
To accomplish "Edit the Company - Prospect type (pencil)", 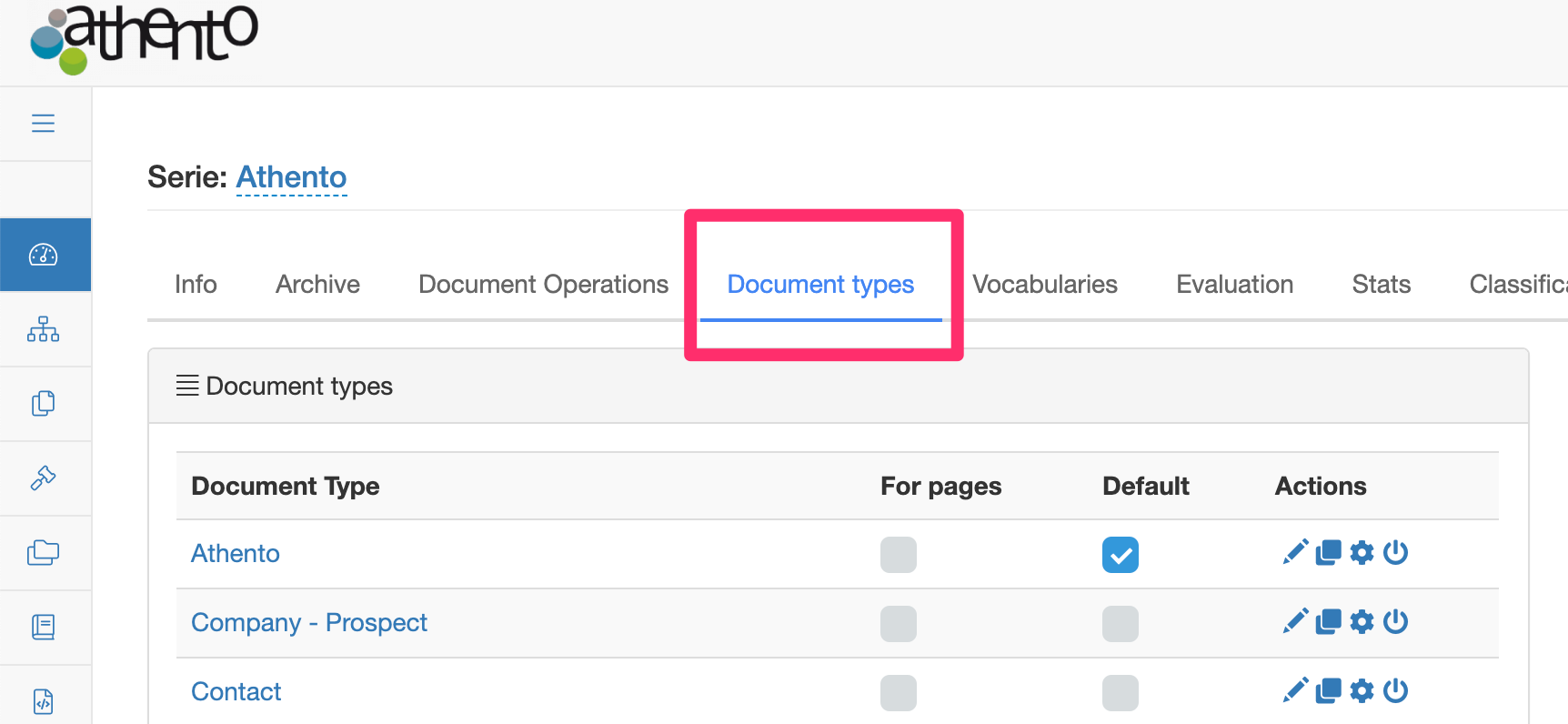I will [1295, 621].
